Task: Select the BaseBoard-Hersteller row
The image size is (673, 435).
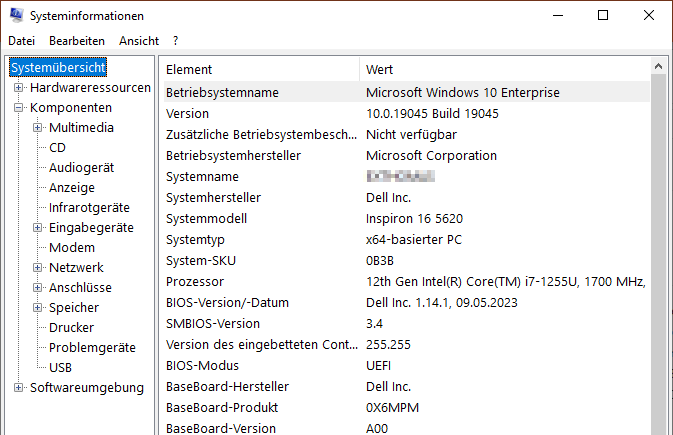Action: pos(406,387)
